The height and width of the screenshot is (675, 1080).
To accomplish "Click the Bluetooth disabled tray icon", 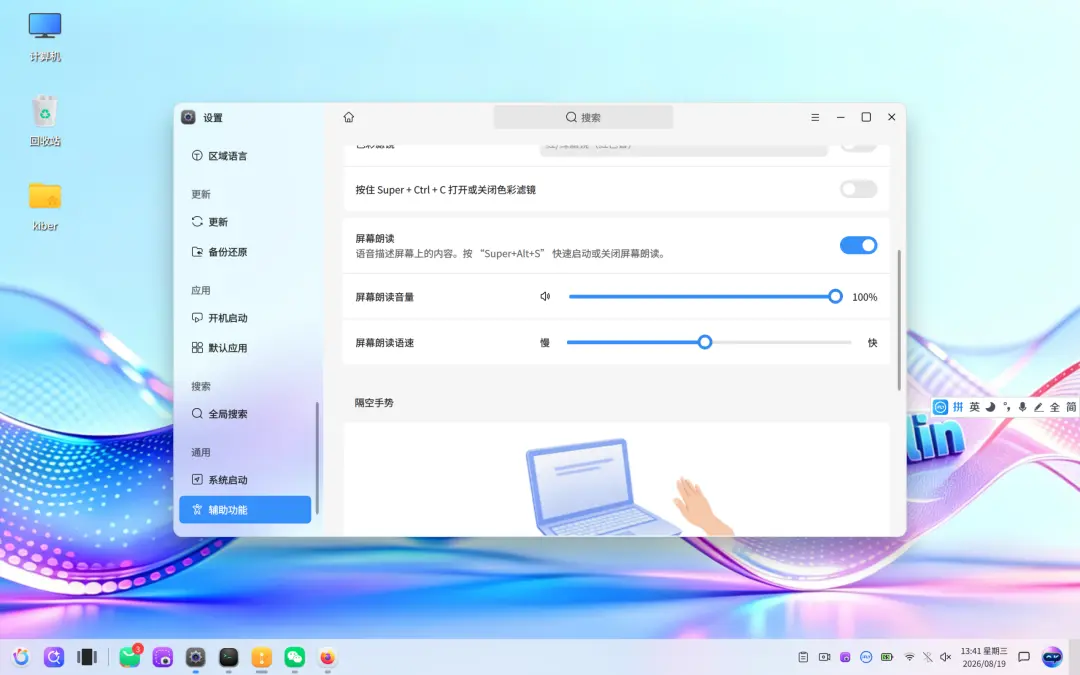I will pyautogui.click(x=928, y=657).
